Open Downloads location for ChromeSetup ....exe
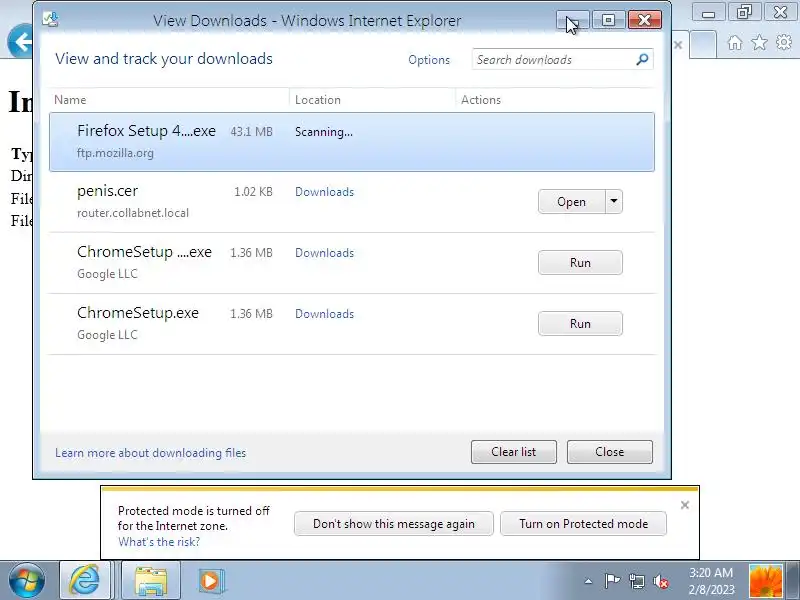Screen dimensions: 800x600 pyautogui.click(x=324, y=253)
